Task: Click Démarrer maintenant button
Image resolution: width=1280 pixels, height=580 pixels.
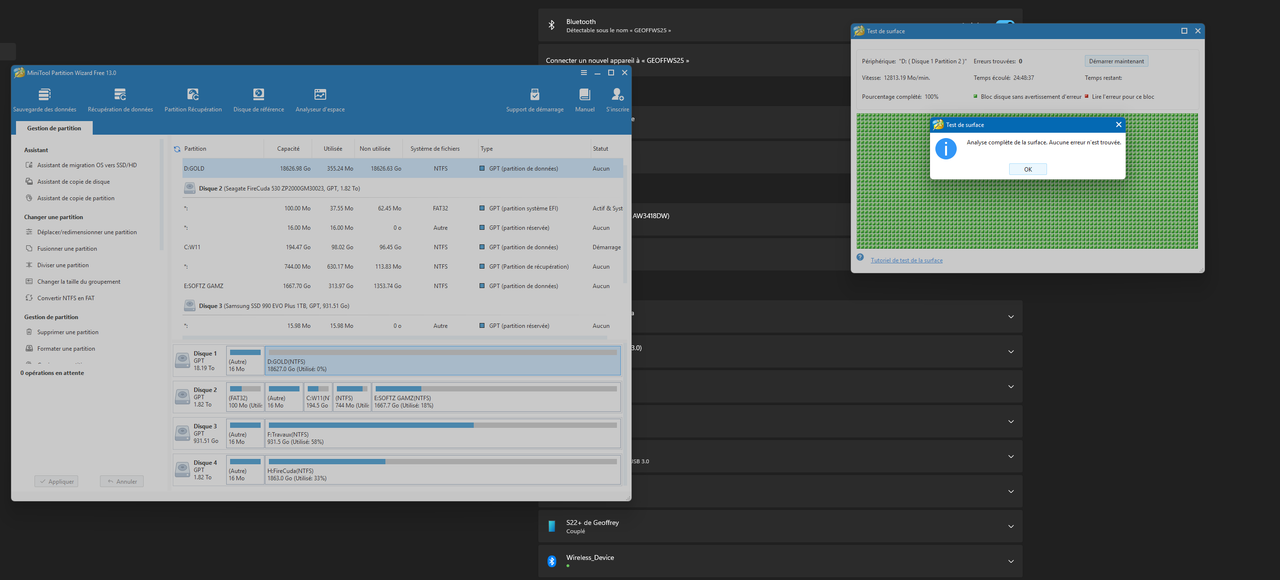Action: pyautogui.click(x=1116, y=61)
